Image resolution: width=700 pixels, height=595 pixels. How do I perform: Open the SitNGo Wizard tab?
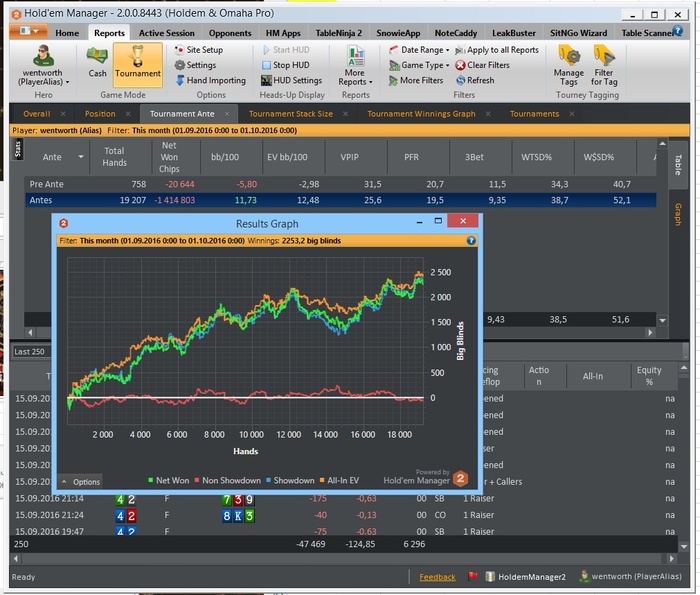point(579,33)
